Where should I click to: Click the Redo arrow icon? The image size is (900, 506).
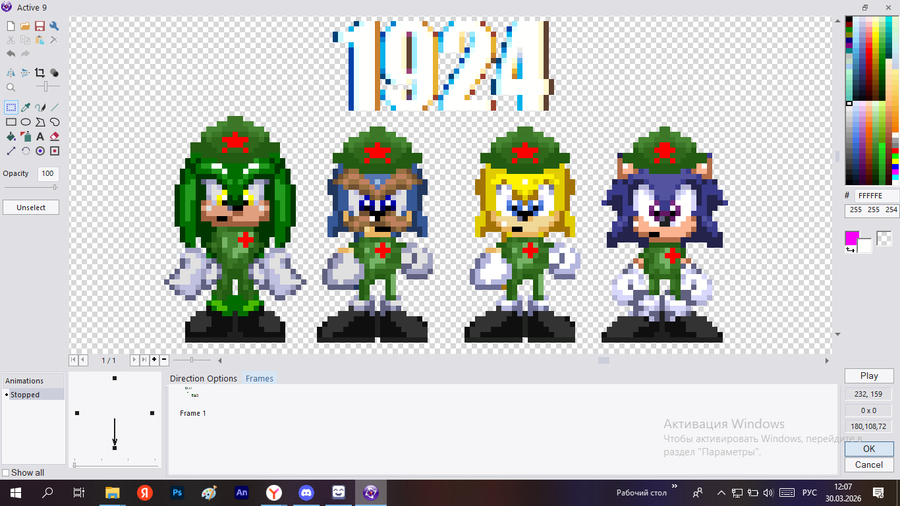pos(25,54)
